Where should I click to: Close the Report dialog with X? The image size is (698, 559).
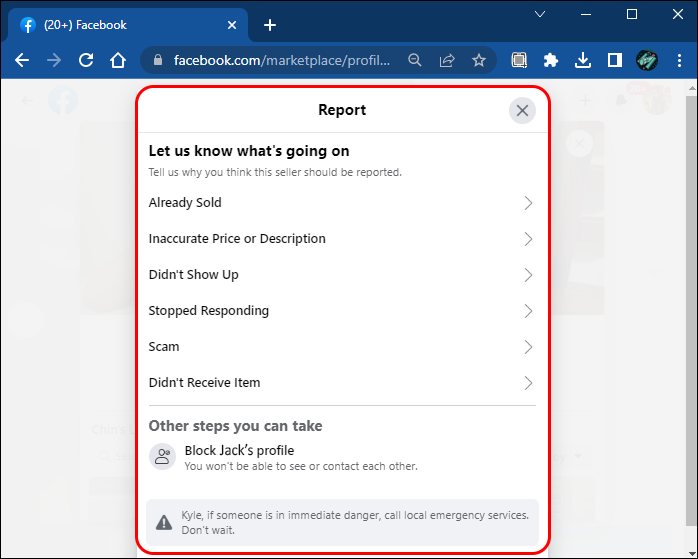521,111
